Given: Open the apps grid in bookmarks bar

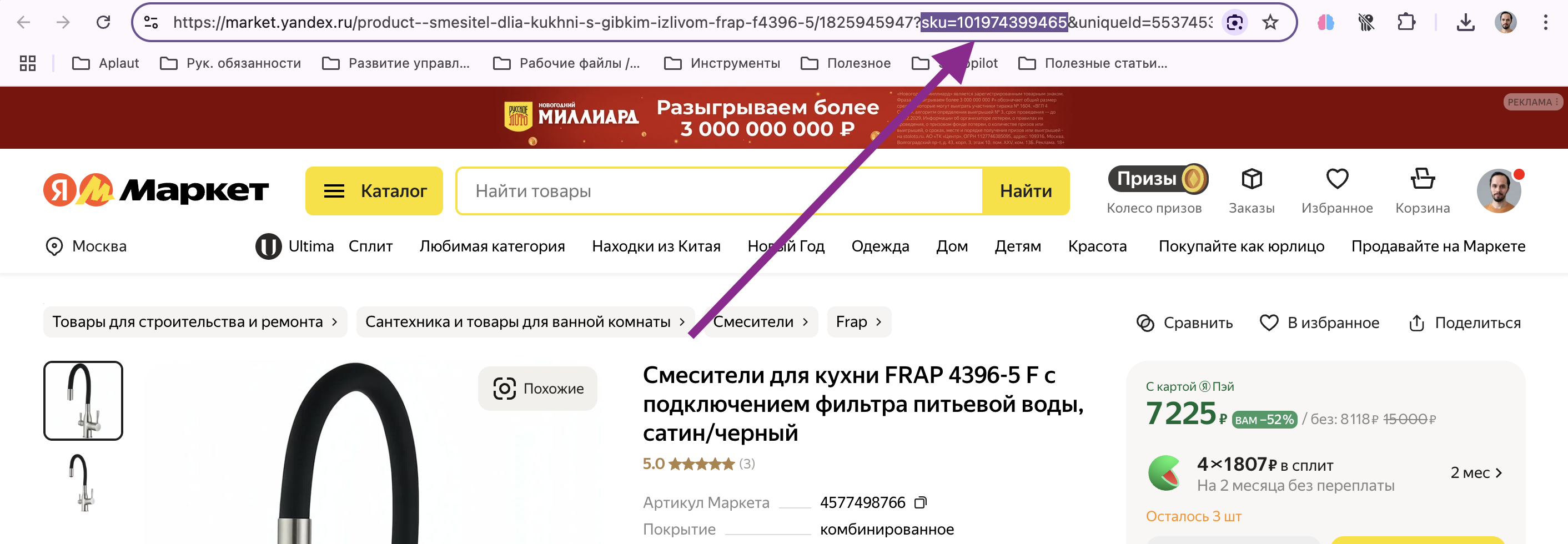Looking at the screenshot, I should (x=28, y=63).
